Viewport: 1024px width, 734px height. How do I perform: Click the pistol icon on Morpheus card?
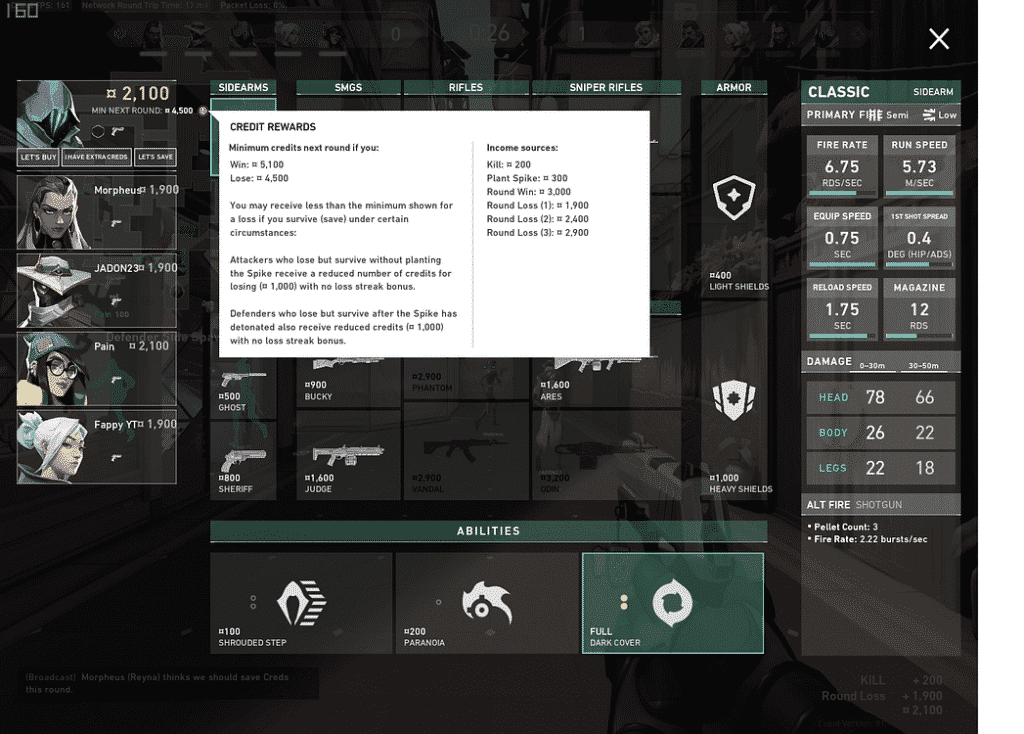point(116,223)
